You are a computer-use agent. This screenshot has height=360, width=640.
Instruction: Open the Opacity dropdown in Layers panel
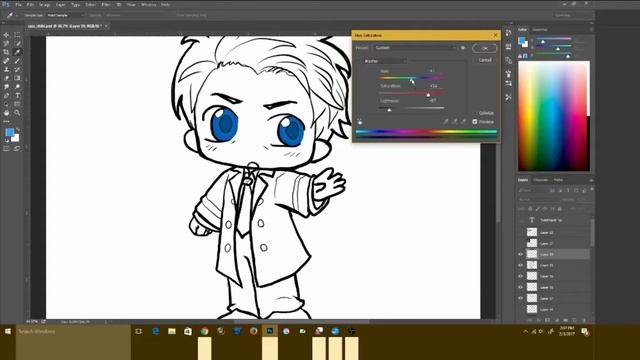[x=585, y=200]
